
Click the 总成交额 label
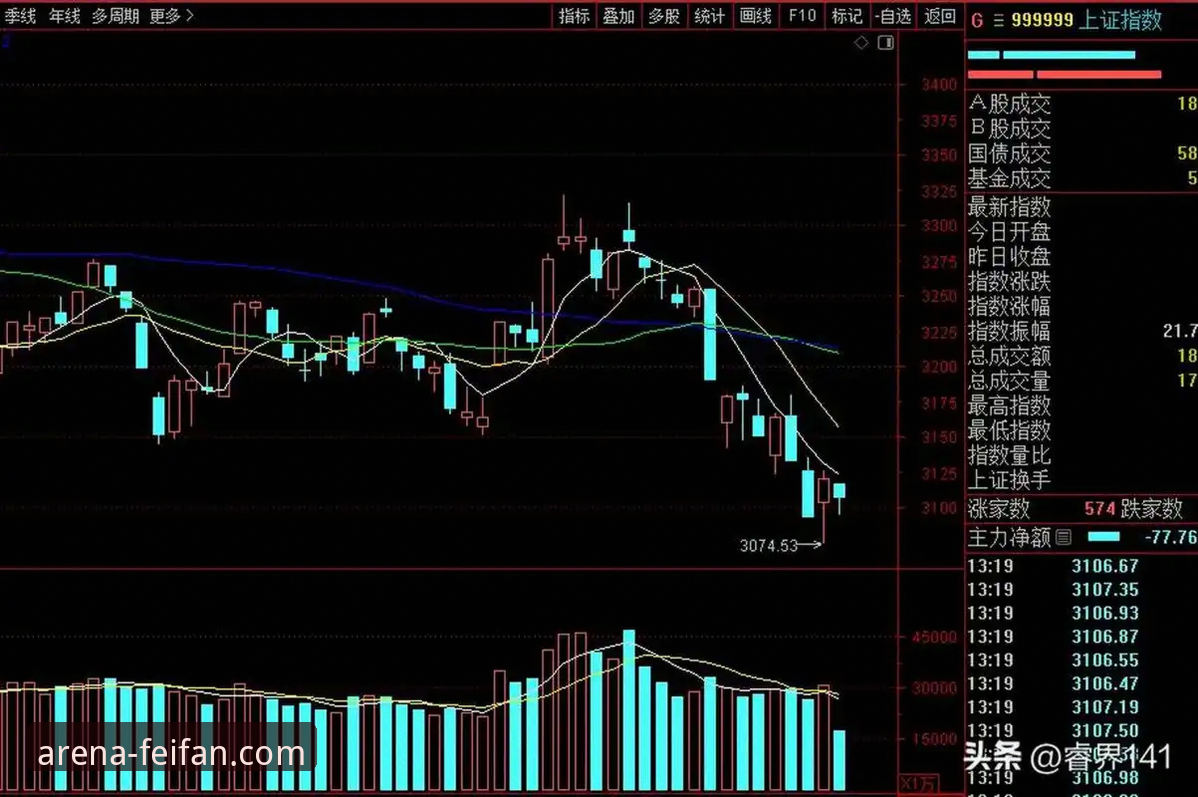pyautogui.click(x=1009, y=355)
